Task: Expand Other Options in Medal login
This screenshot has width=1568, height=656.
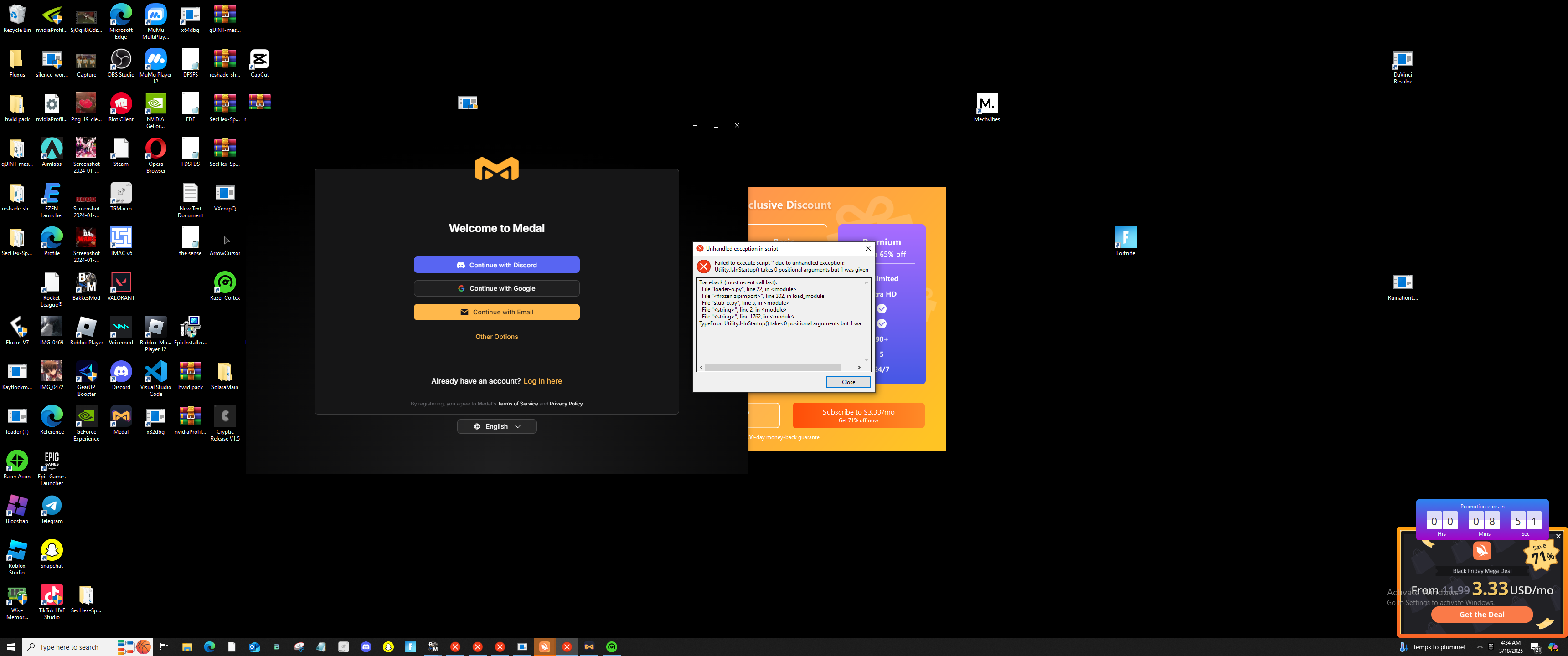Action: [496, 337]
